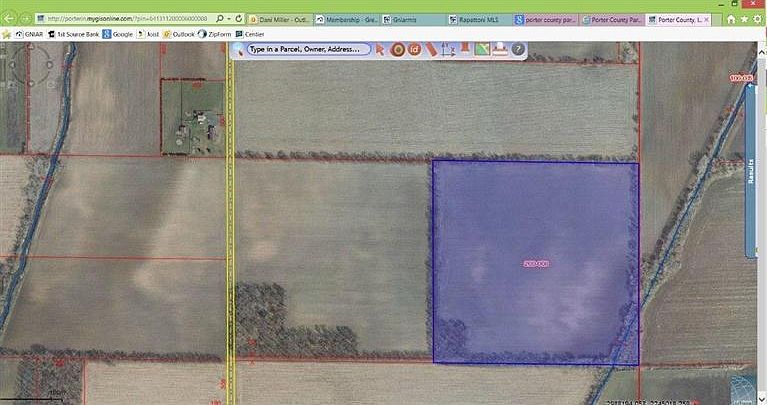This screenshot has height=405, width=767.
Task: Switch to the Gniarmls tab
Action: (x=413, y=20)
